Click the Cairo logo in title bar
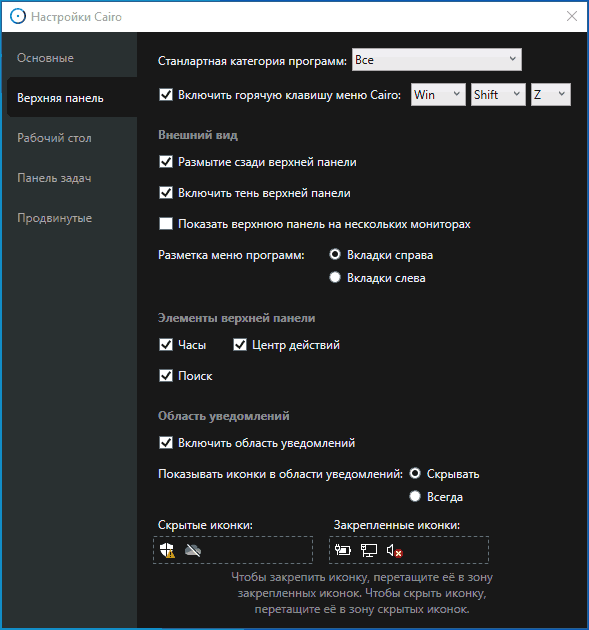This screenshot has width=589, height=630. [18, 16]
